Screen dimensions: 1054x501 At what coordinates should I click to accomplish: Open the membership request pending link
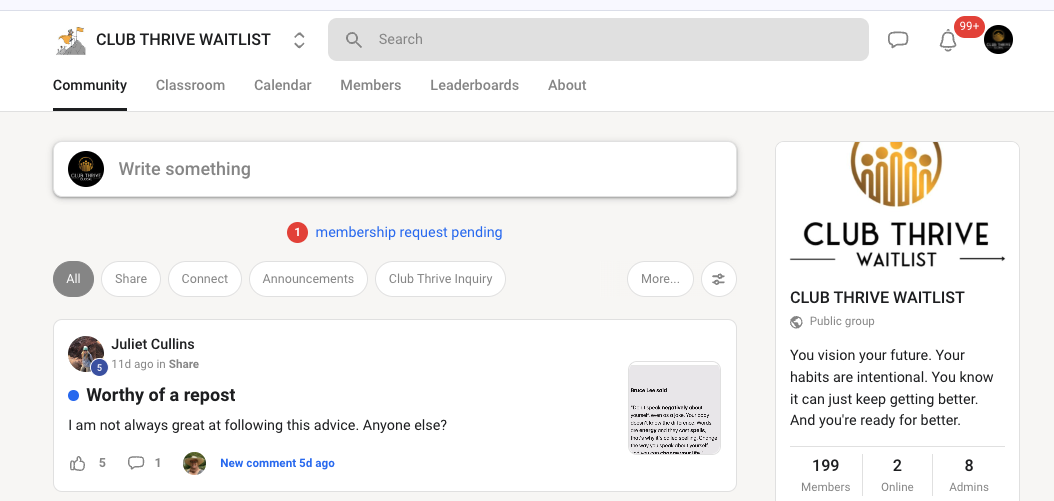click(x=408, y=232)
